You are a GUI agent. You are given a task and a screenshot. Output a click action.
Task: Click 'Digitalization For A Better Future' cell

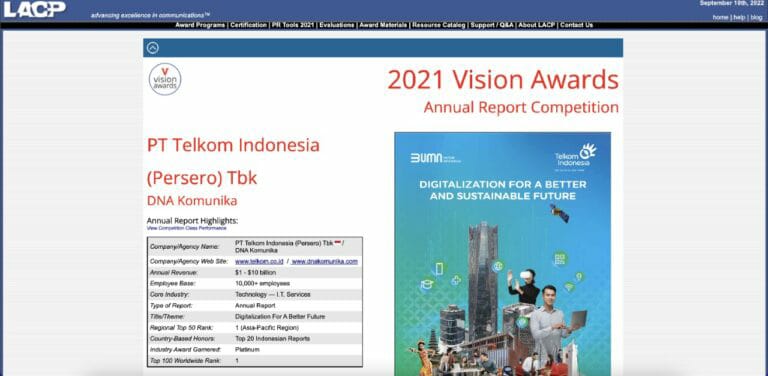point(280,317)
